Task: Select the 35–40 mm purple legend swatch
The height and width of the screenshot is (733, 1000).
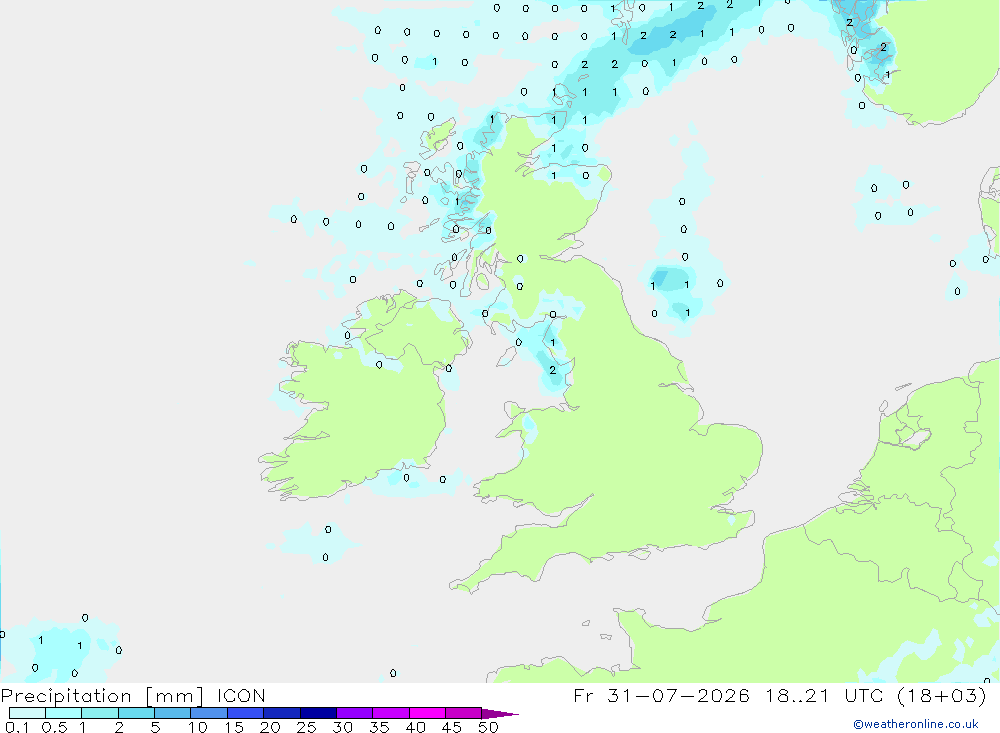Action: [x=391, y=713]
